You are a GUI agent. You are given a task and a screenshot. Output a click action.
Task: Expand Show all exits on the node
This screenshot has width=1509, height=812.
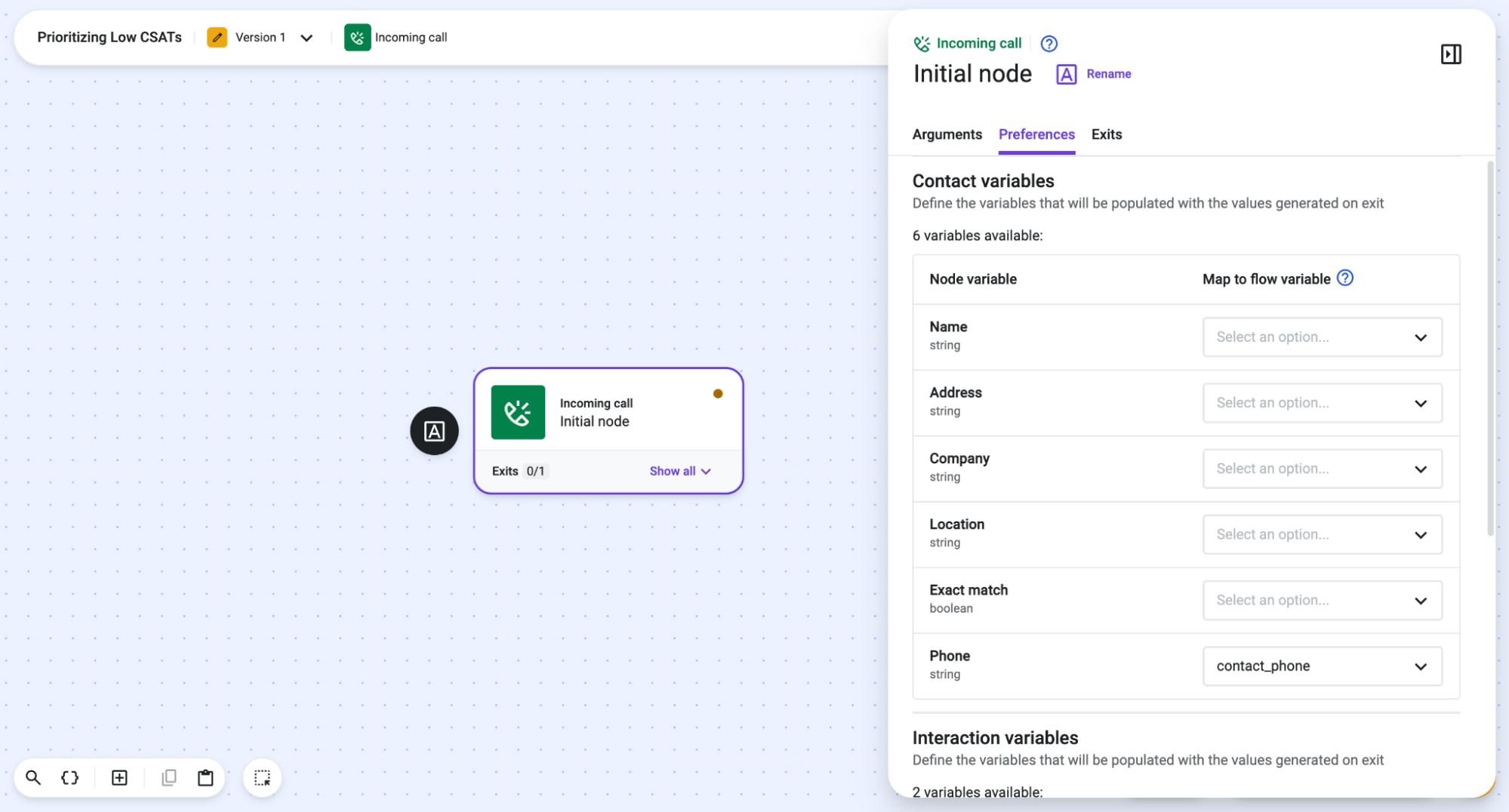pyautogui.click(x=679, y=471)
